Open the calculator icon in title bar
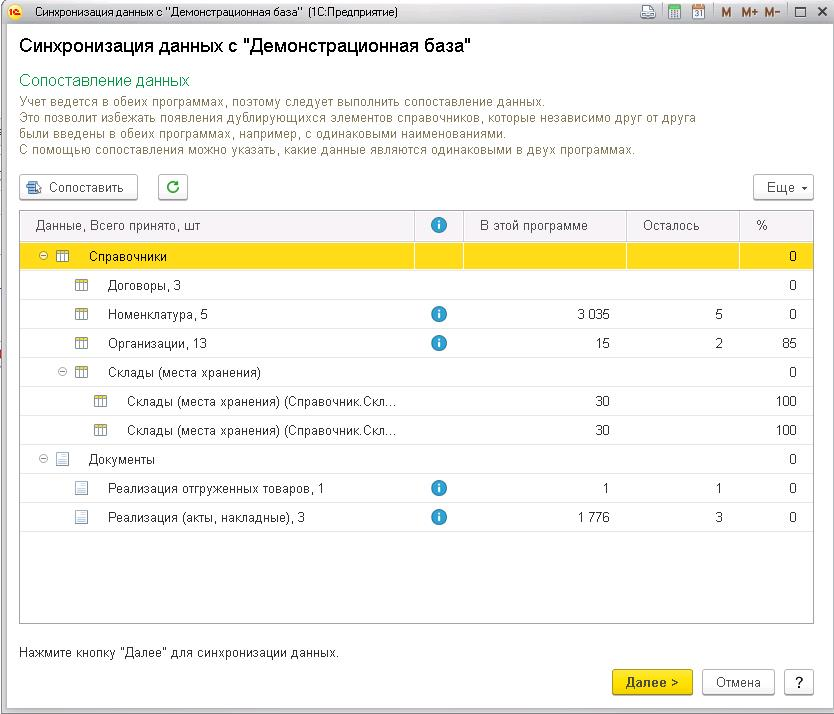 675,12
